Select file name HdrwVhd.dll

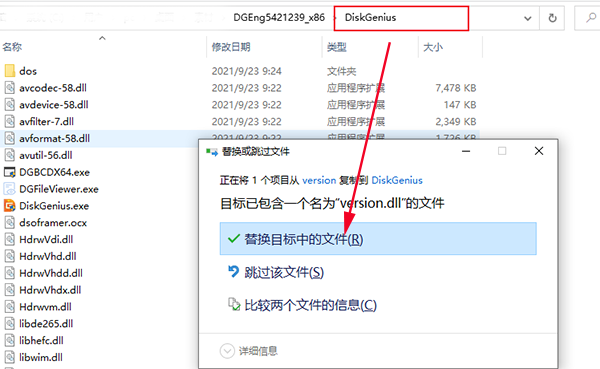click(48, 256)
